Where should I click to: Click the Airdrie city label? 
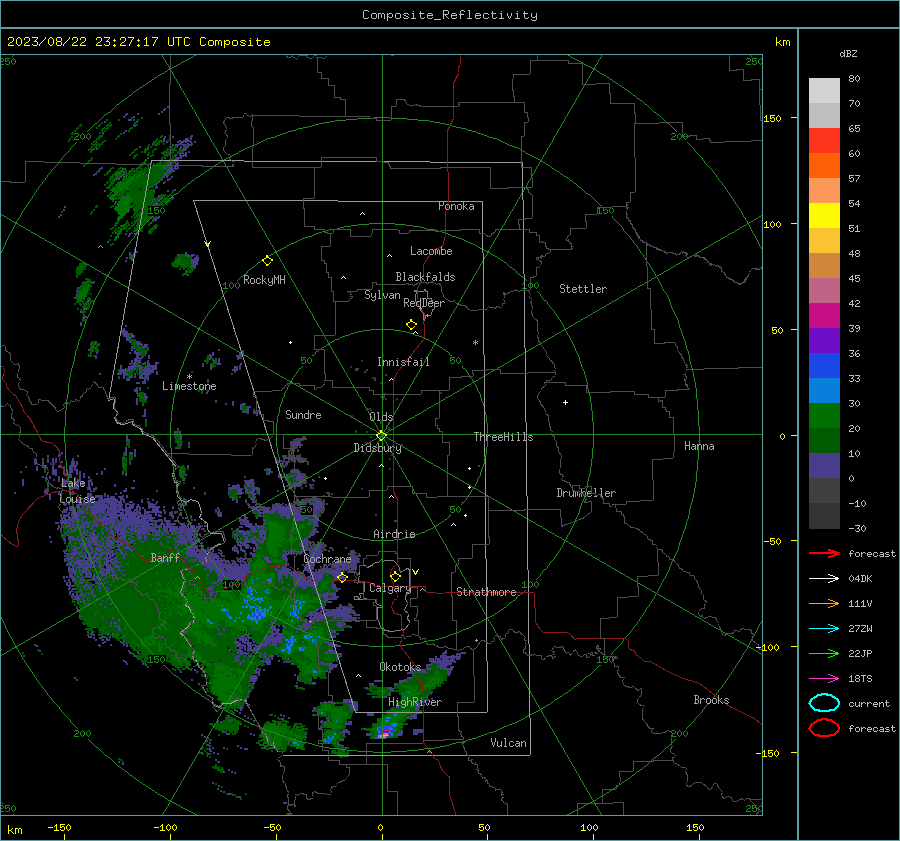pos(394,534)
